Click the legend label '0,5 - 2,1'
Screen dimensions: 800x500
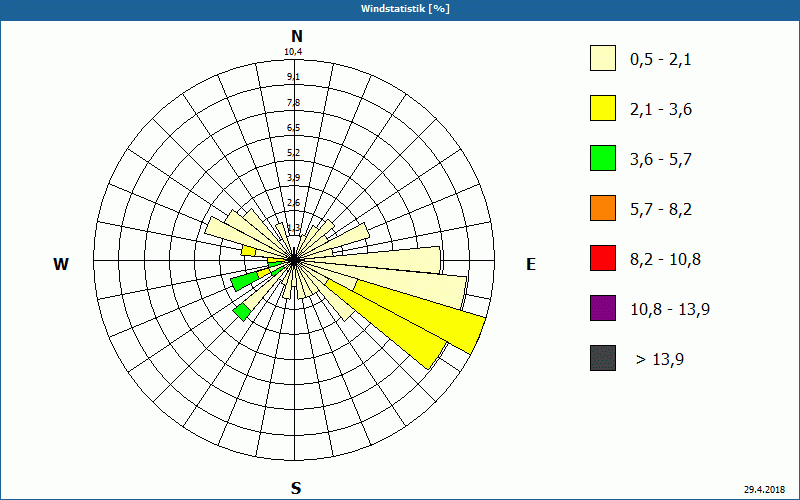pos(661,60)
